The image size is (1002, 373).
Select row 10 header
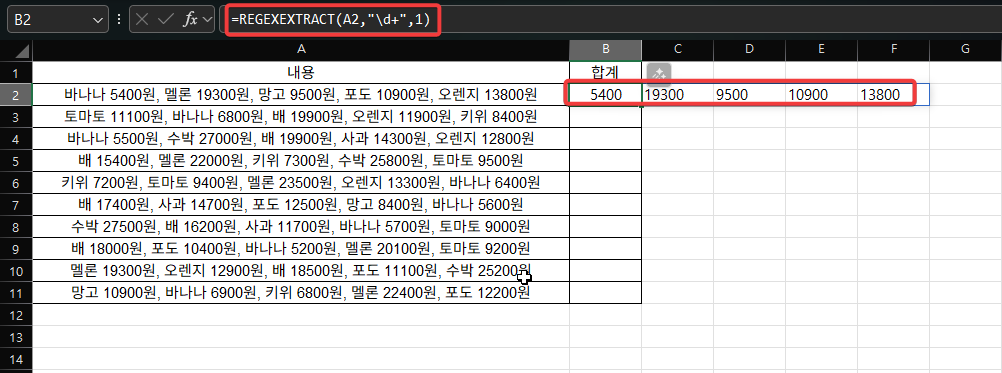pyautogui.click(x=16, y=271)
